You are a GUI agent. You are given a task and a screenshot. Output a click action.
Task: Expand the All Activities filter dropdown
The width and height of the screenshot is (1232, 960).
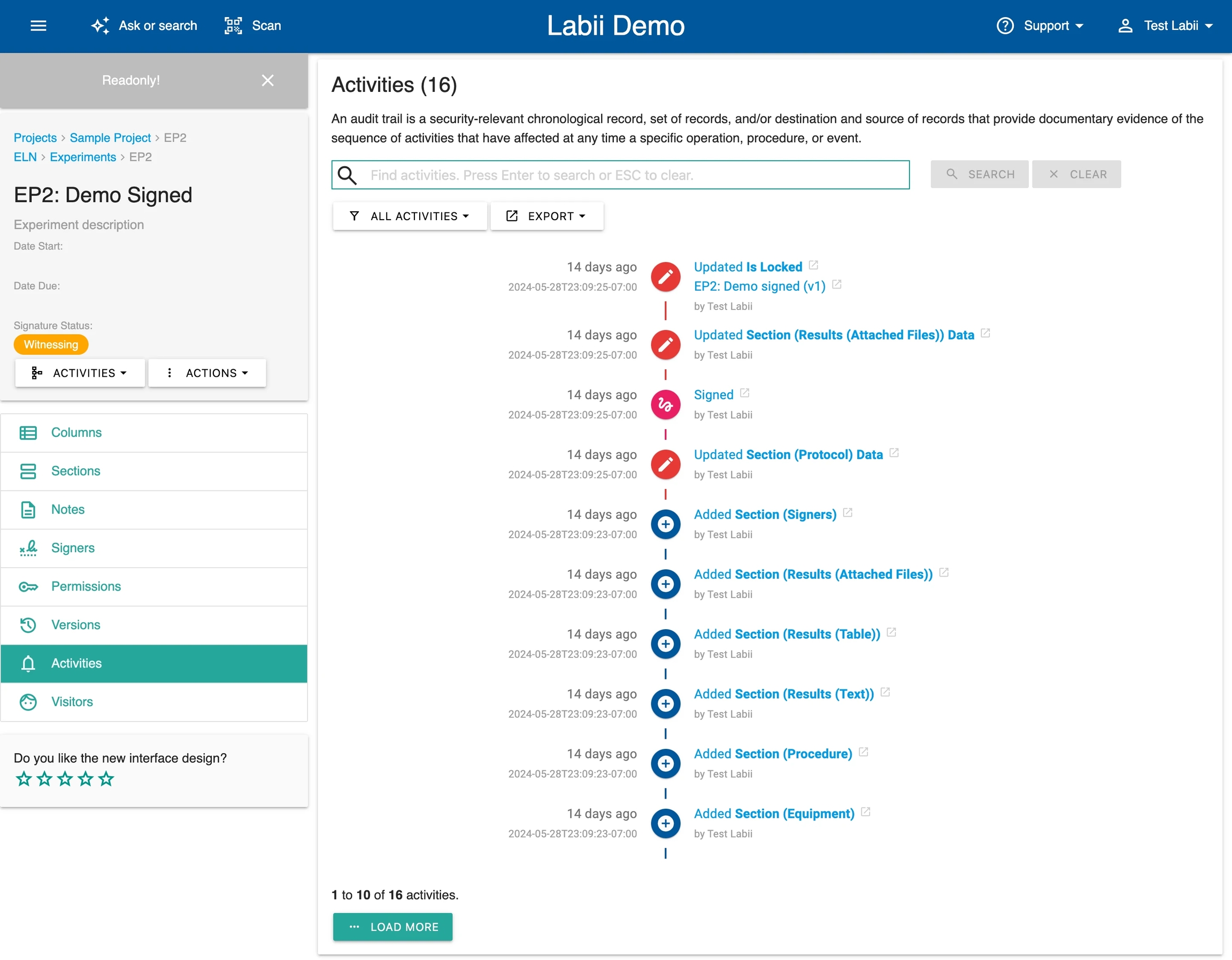click(x=410, y=216)
